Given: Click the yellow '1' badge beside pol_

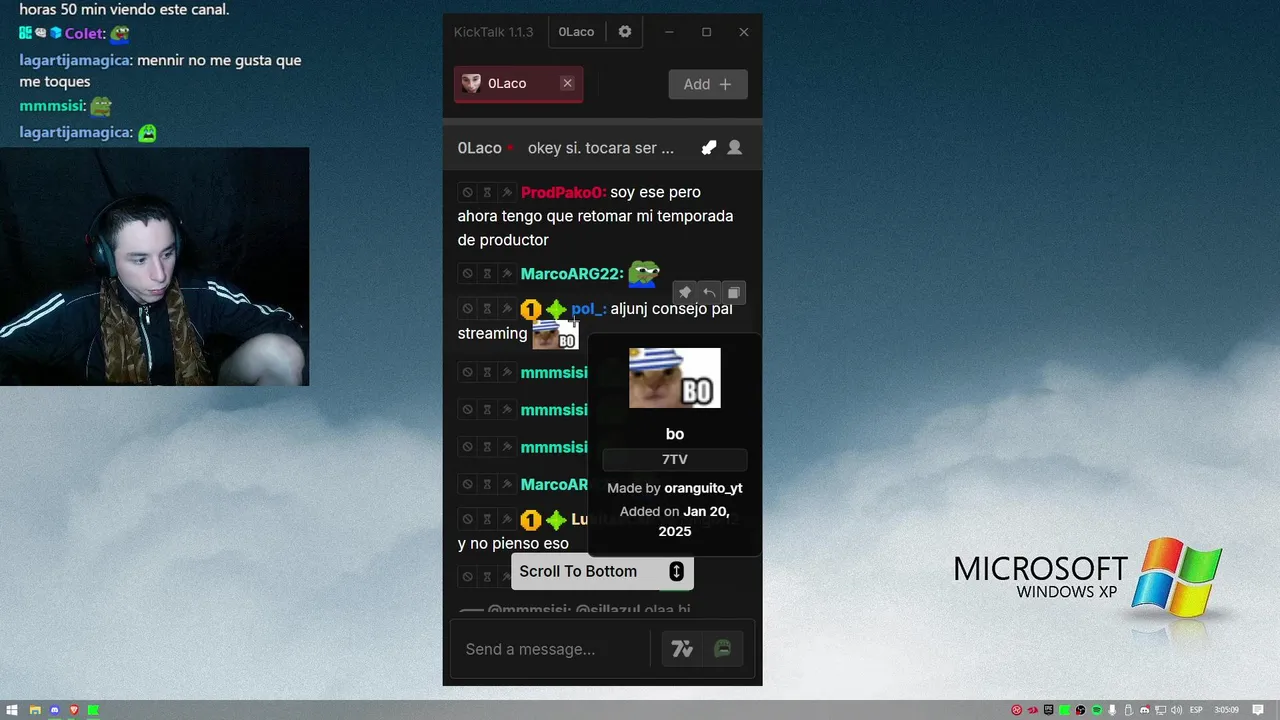Looking at the screenshot, I should tap(530, 310).
